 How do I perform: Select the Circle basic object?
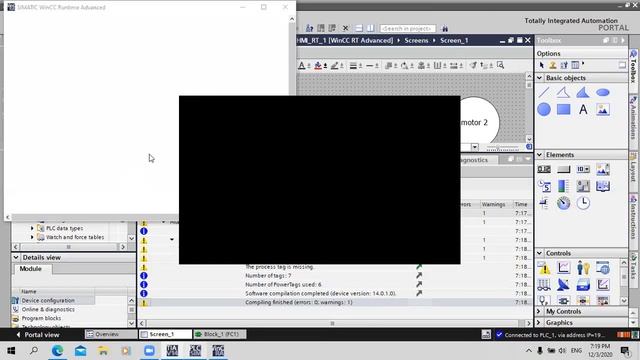tap(544, 109)
